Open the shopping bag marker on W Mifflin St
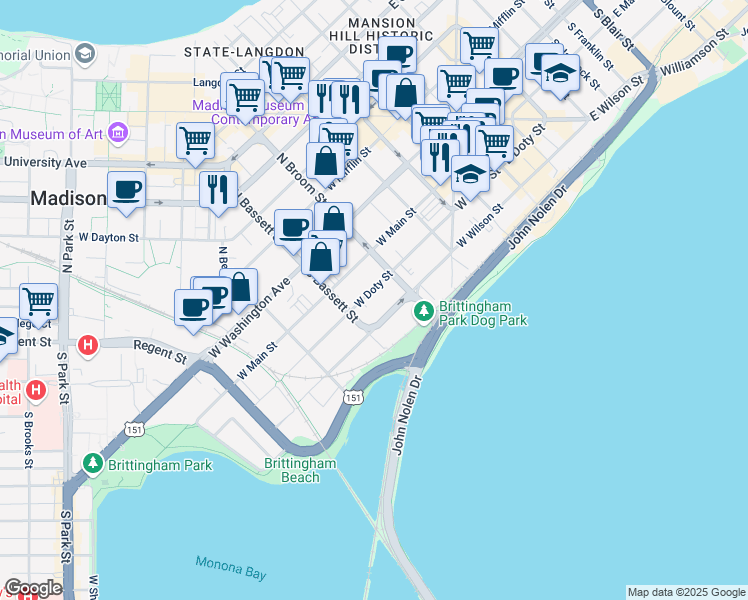748x600 pixels. coord(325,163)
